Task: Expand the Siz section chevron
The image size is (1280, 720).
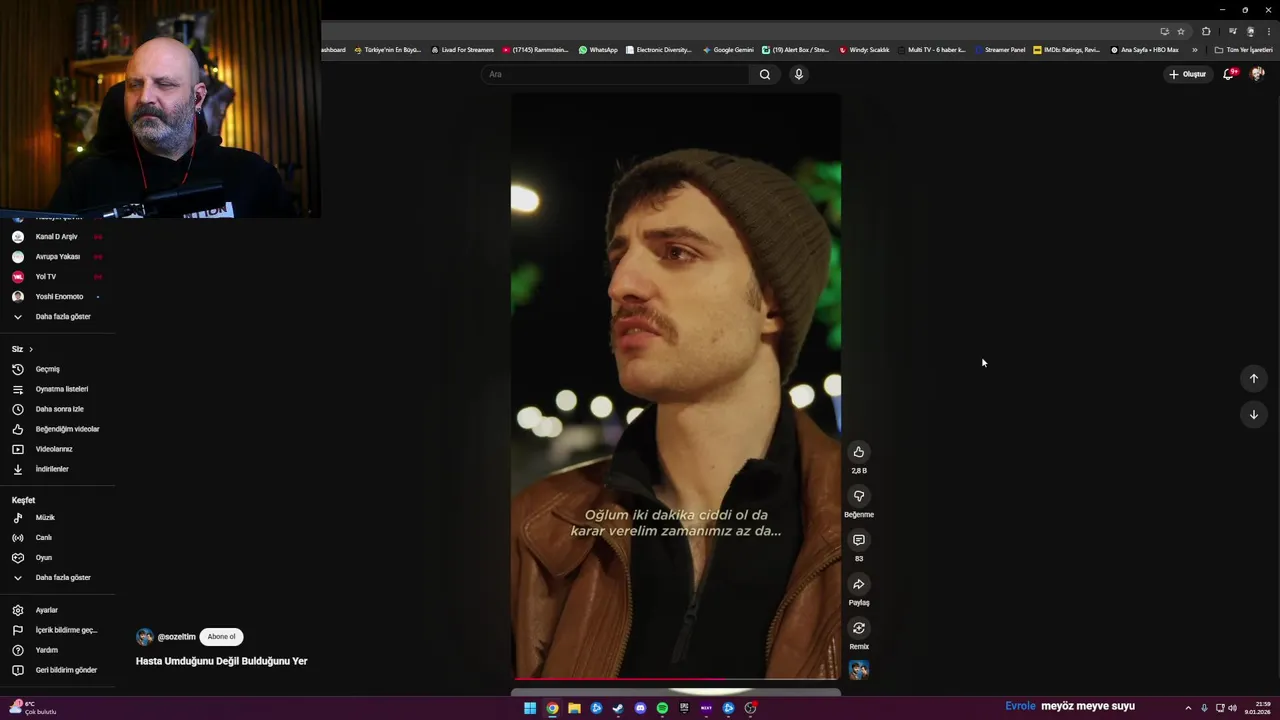Action: pos(31,349)
